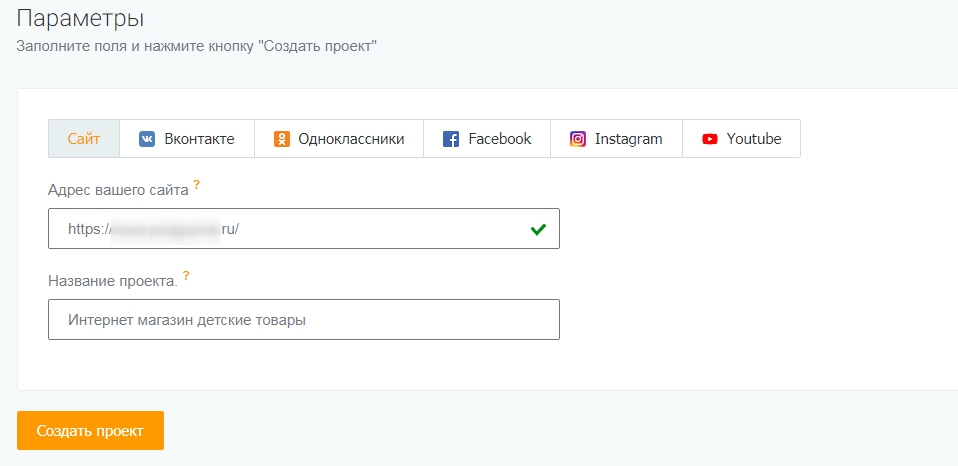Click the Vkontakte logo icon
The width and height of the screenshot is (958, 466).
click(x=147, y=139)
